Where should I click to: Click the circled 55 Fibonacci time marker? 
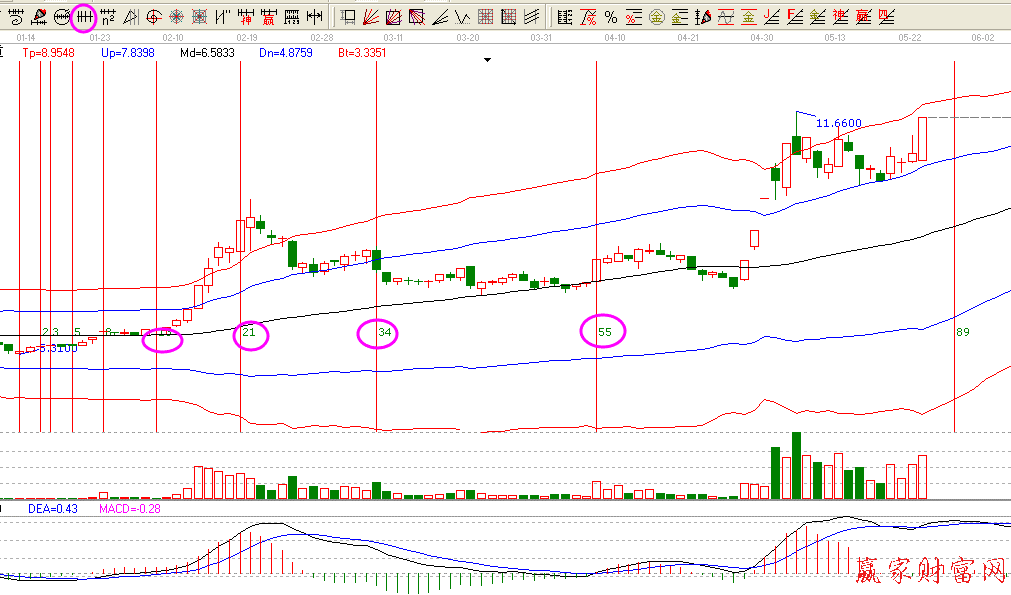point(604,331)
